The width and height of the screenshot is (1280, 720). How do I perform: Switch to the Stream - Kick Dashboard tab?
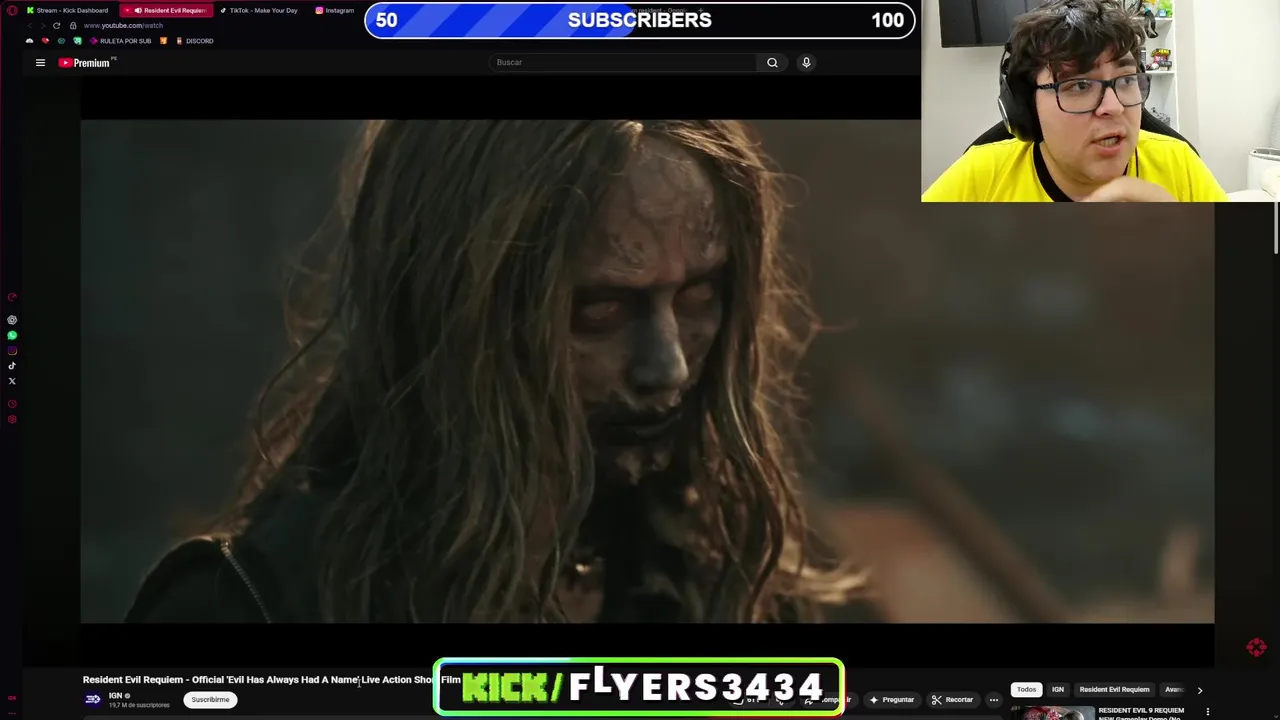67,10
